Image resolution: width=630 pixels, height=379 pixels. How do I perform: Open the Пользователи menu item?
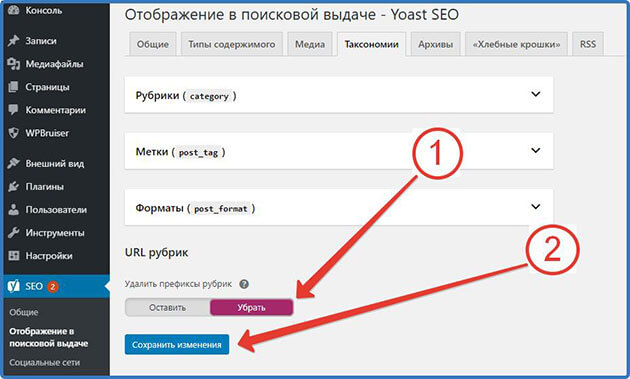point(56,209)
